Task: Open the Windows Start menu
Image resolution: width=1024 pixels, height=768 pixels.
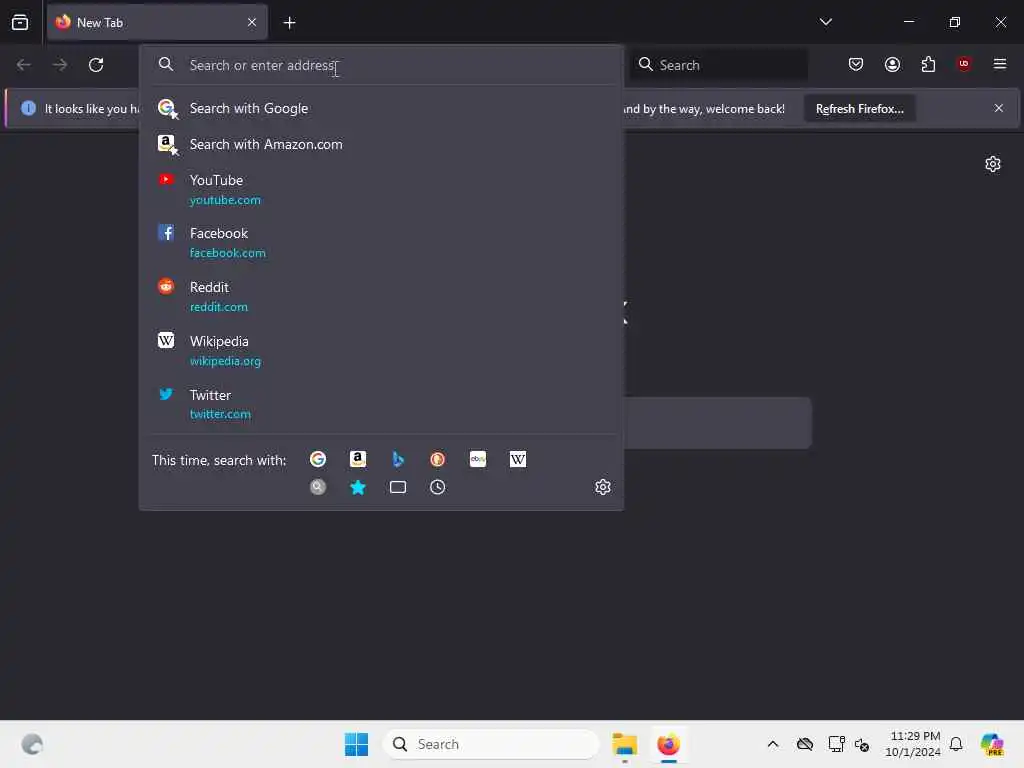Action: [356, 744]
